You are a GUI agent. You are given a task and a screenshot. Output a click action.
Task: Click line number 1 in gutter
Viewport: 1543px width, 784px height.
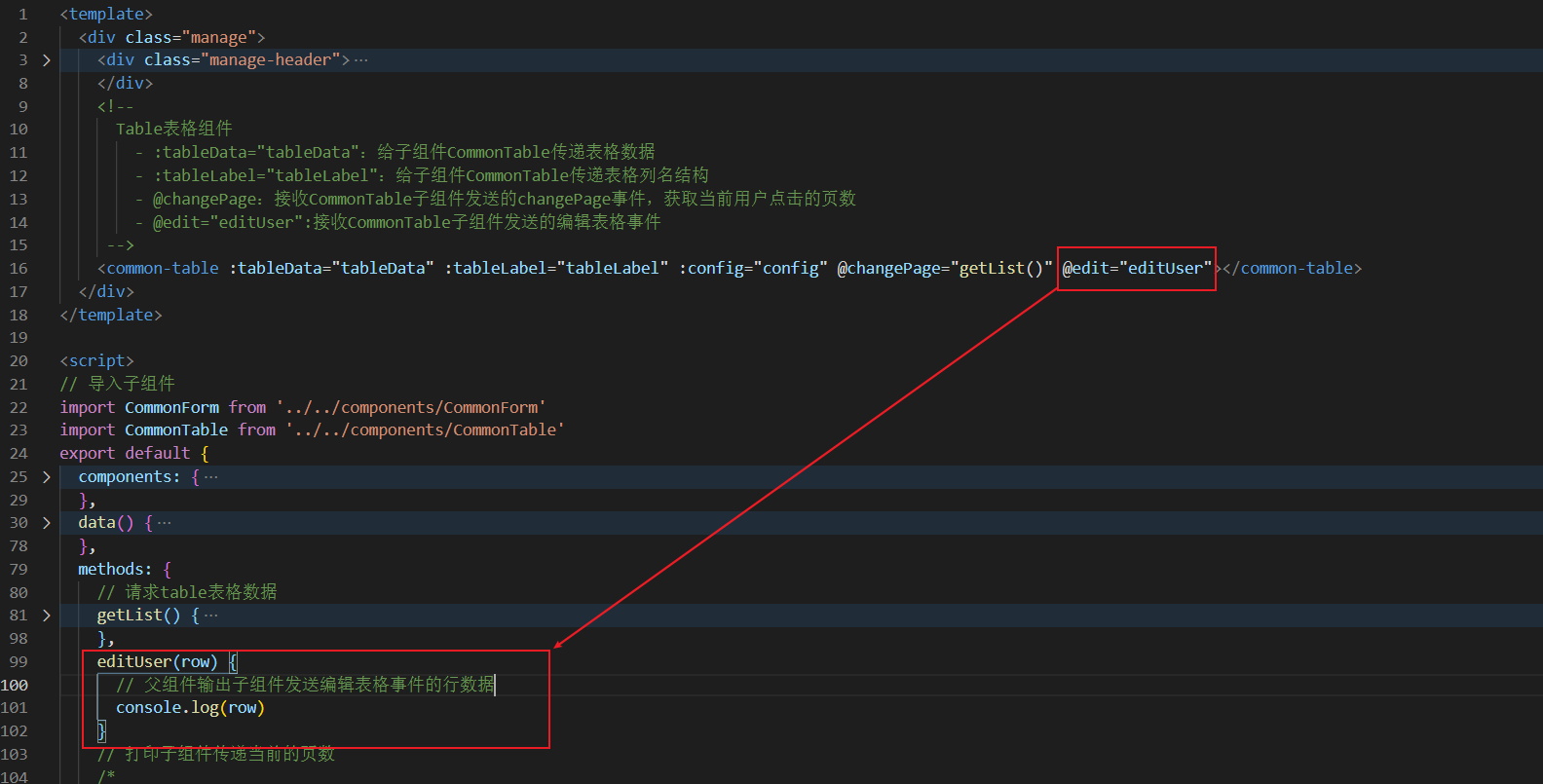pyautogui.click(x=23, y=15)
